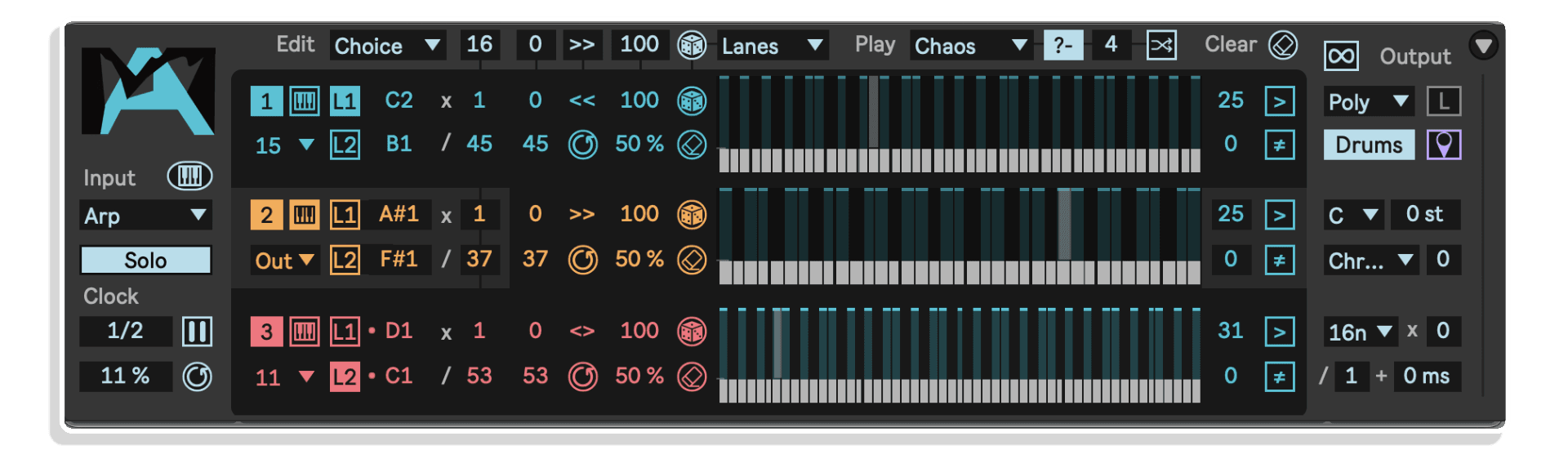Click the Clear eraser icon in top bar
The height and width of the screenshot is (450, 1568).
1283,45
